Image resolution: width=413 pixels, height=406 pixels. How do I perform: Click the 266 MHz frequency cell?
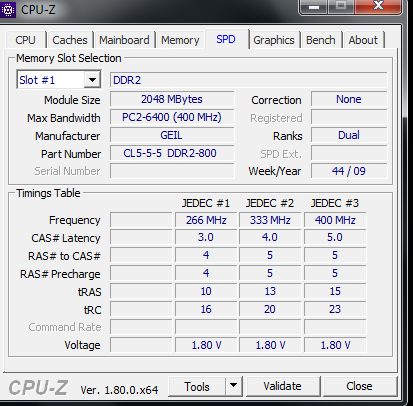[206, 220]
